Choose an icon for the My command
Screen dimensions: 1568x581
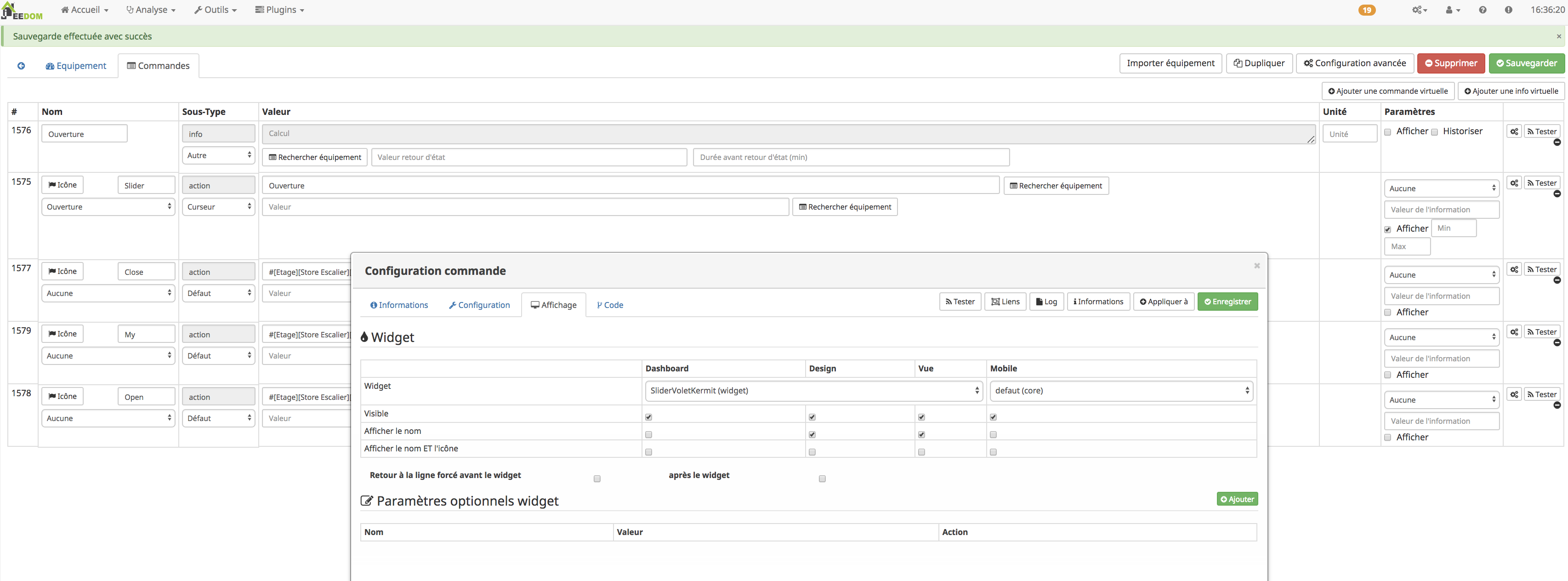62,334
